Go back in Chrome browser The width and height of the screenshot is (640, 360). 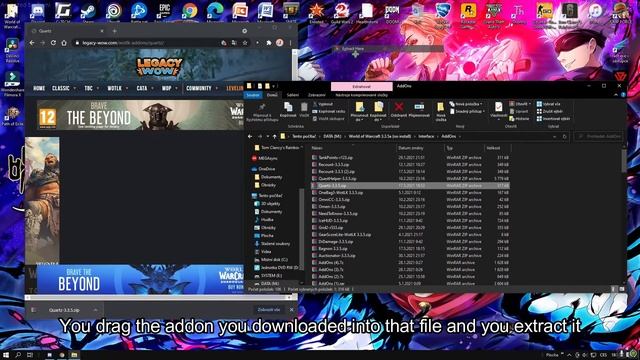pyautogui.click(x=32, y=42)
